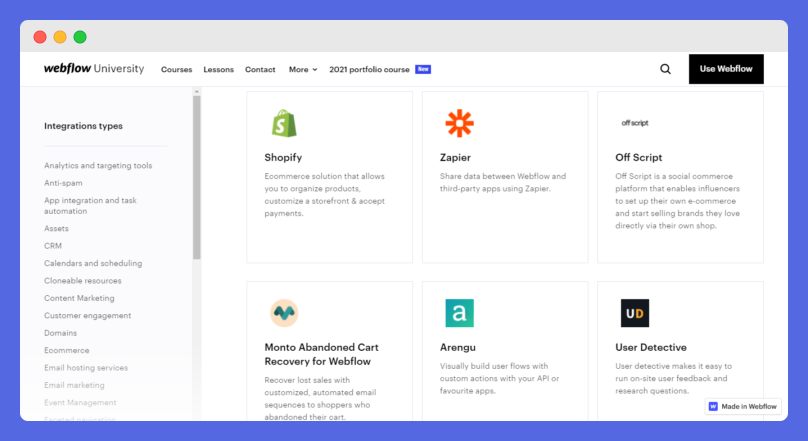808x441 pixels.
Task: Click the Monto wave logo
Action: click(x=284, y=313)
